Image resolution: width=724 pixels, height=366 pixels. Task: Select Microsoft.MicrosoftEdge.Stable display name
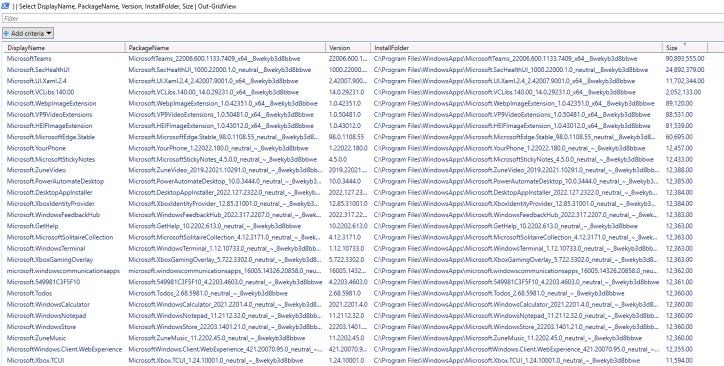coord(51,137)
